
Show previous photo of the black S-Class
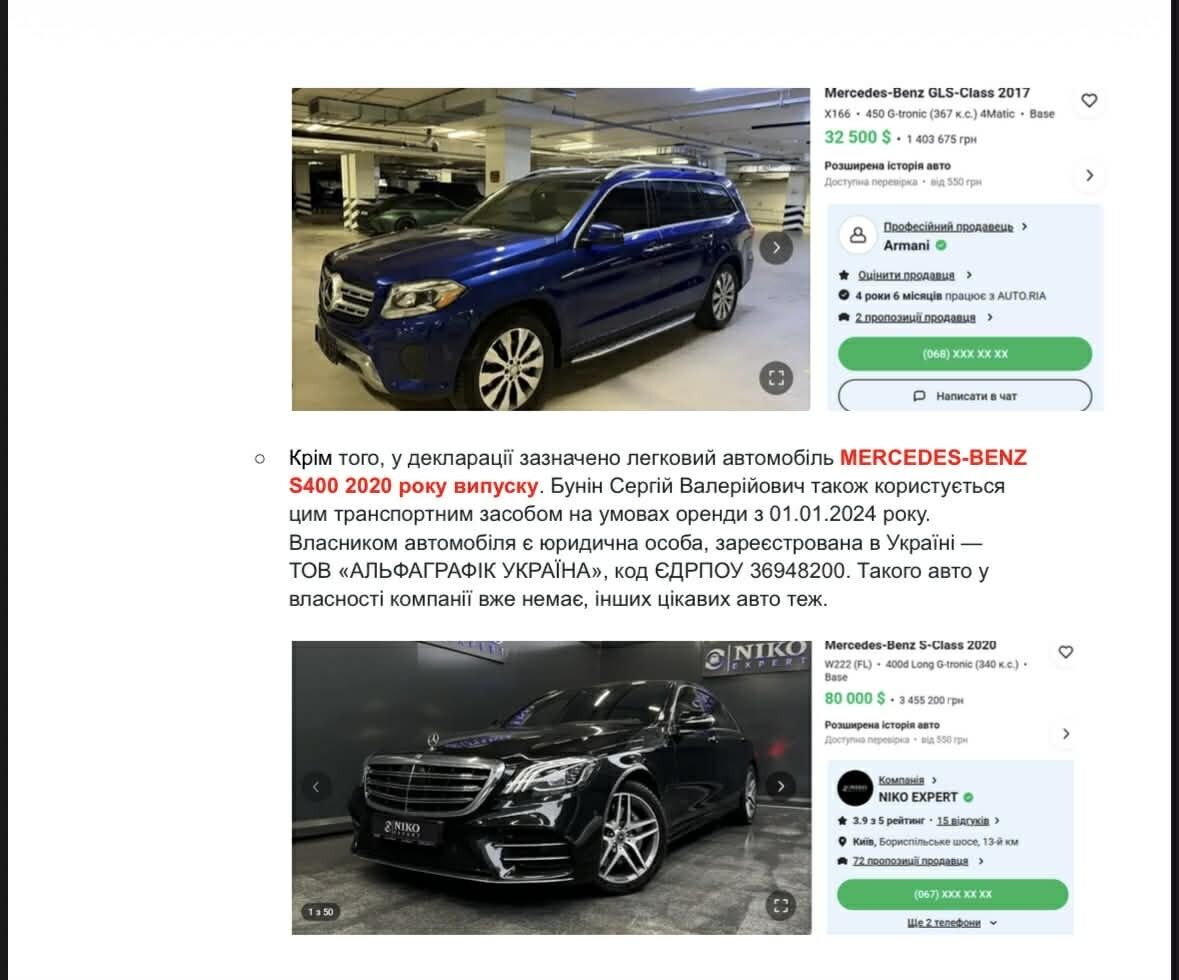317,787
